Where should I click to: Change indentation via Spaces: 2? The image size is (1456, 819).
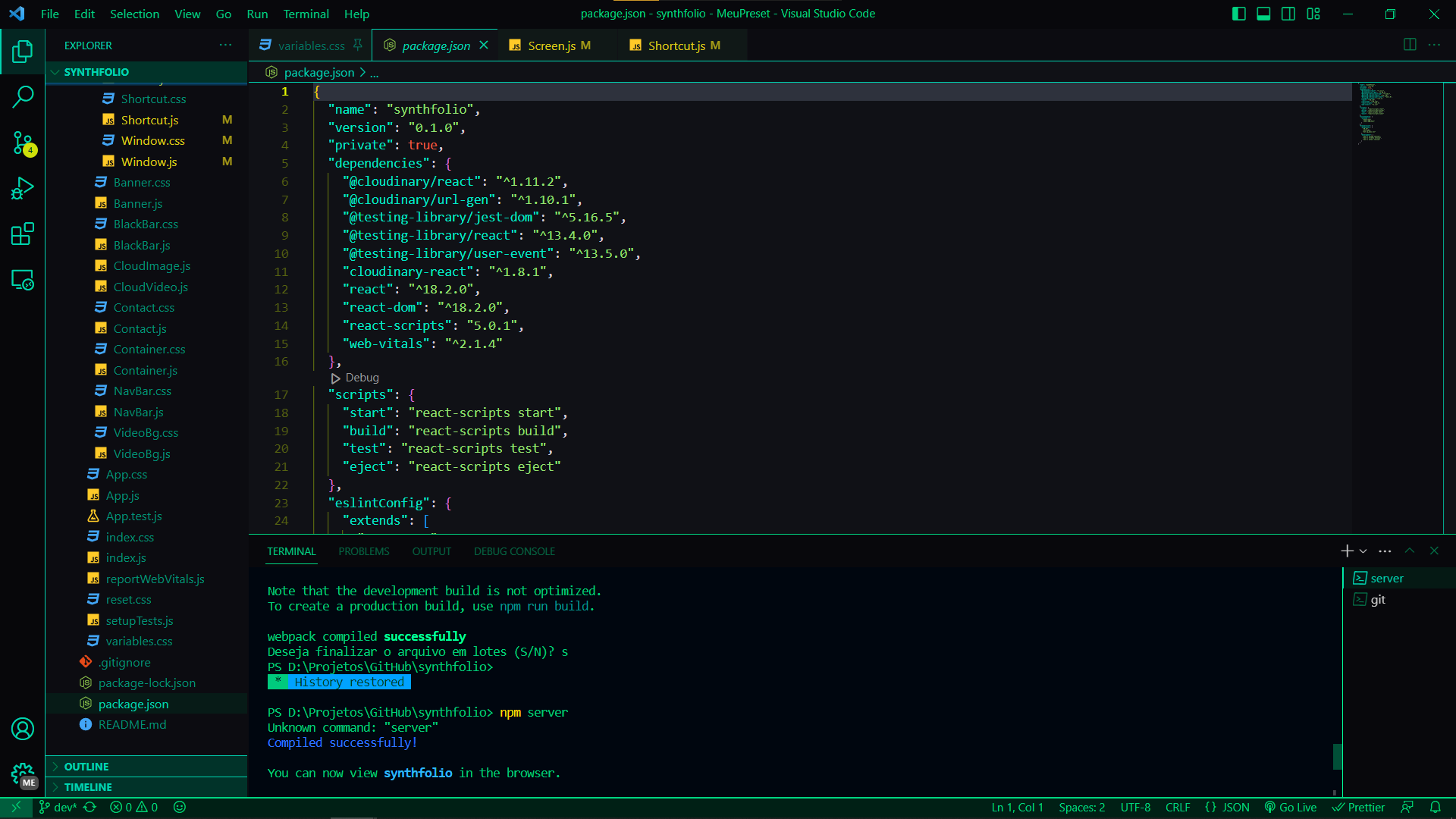click(x=1082, y=807)
